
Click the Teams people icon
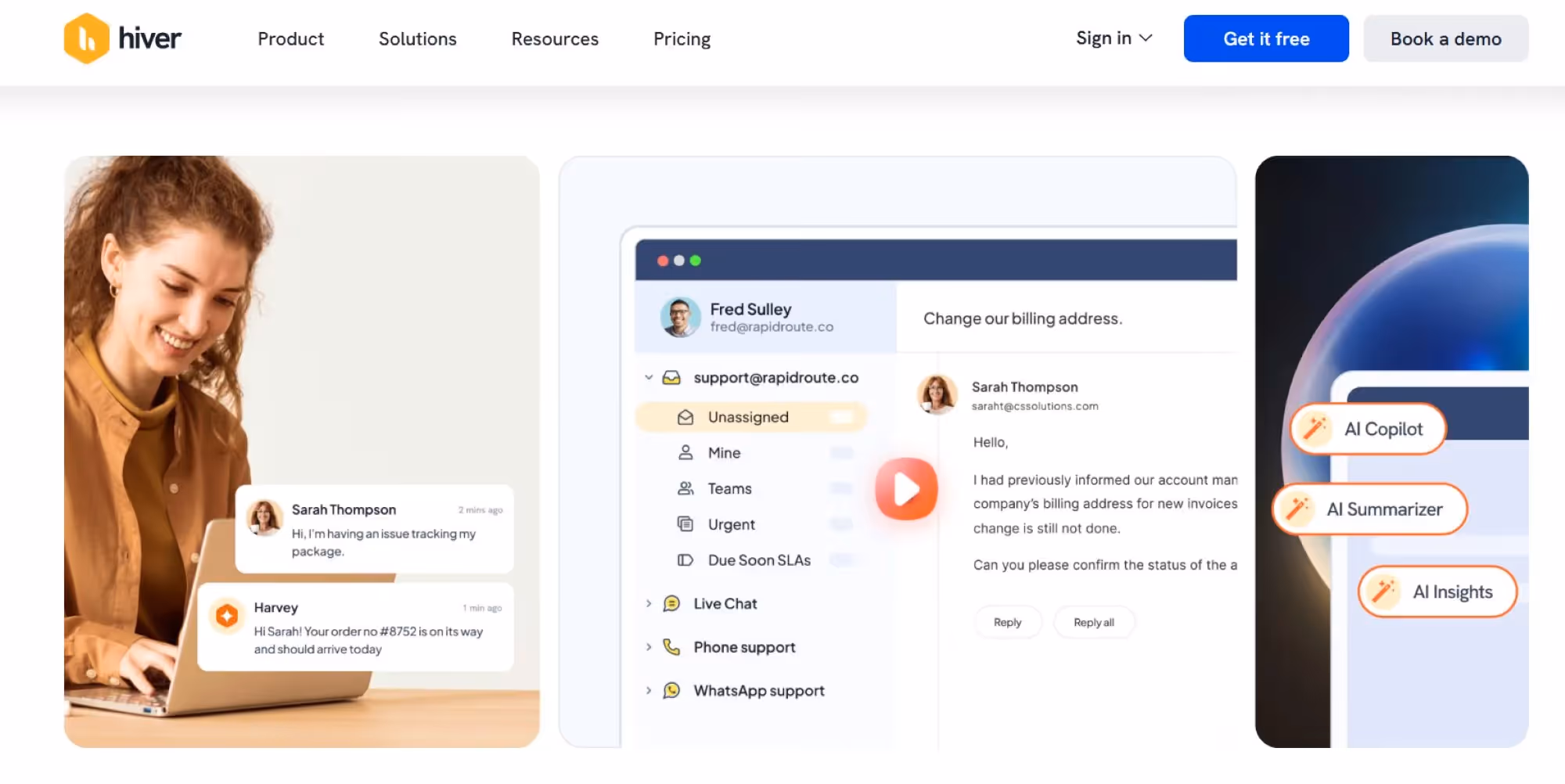[x=685, y=488]
